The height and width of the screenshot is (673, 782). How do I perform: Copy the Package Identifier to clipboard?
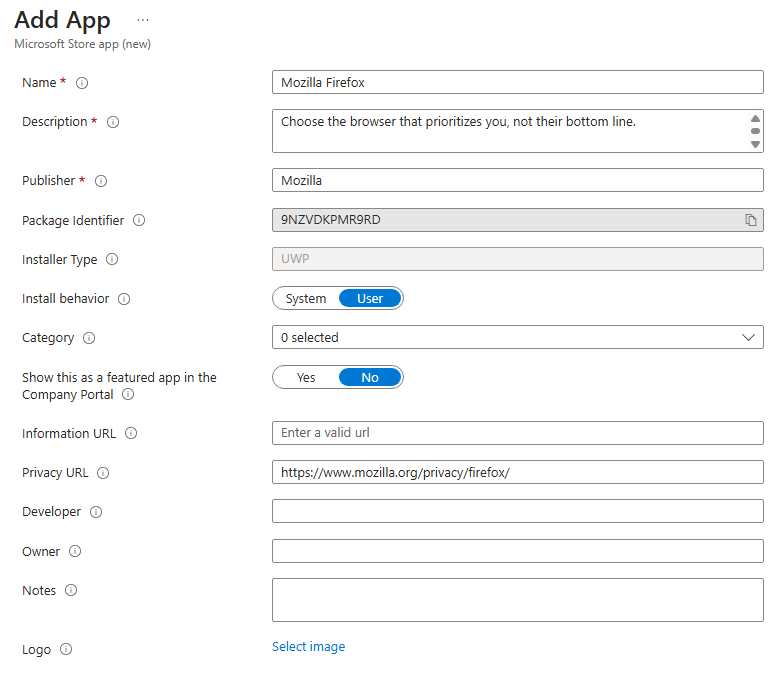pos(751,220)
